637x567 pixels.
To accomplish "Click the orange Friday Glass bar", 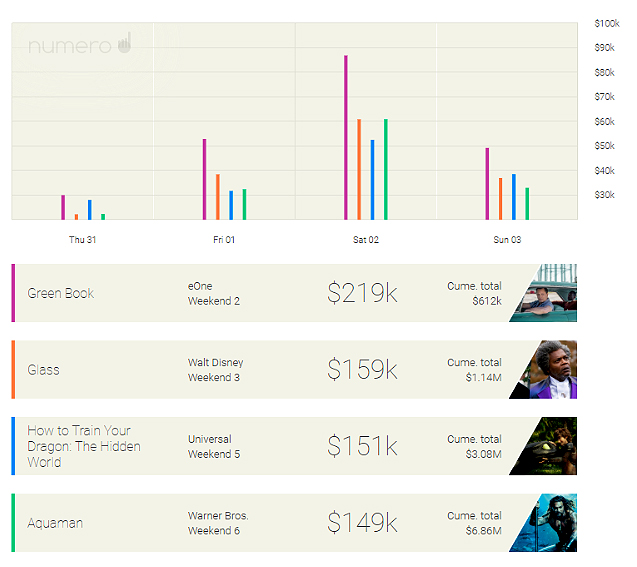I will (218, 197).
